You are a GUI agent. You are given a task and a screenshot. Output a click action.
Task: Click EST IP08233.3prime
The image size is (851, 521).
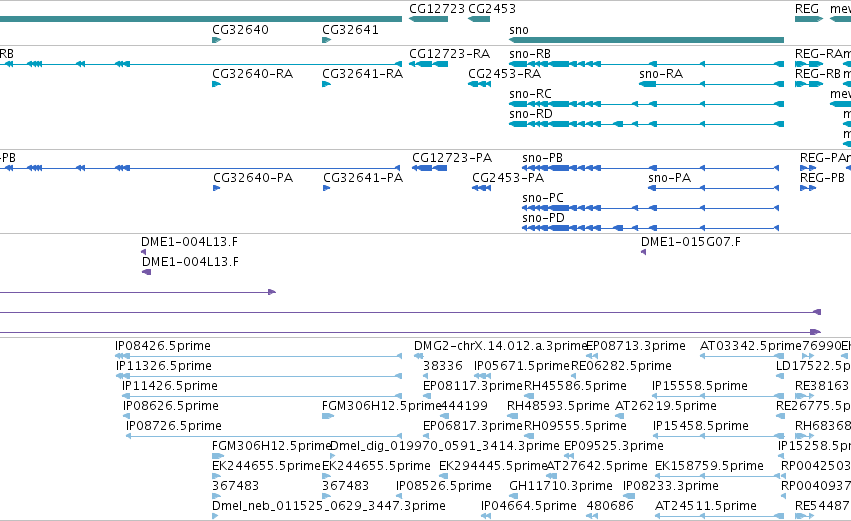[x=671, y=487]
